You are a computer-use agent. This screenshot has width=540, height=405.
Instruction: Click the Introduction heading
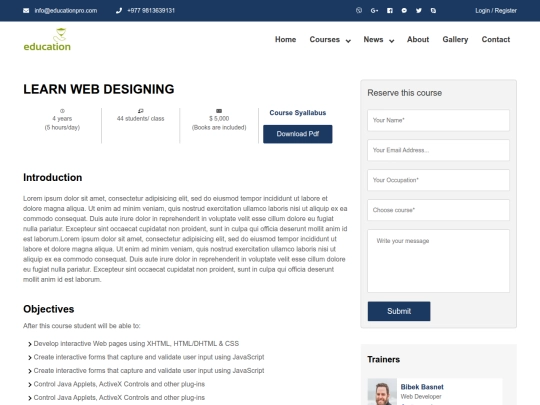pos(53,178)
